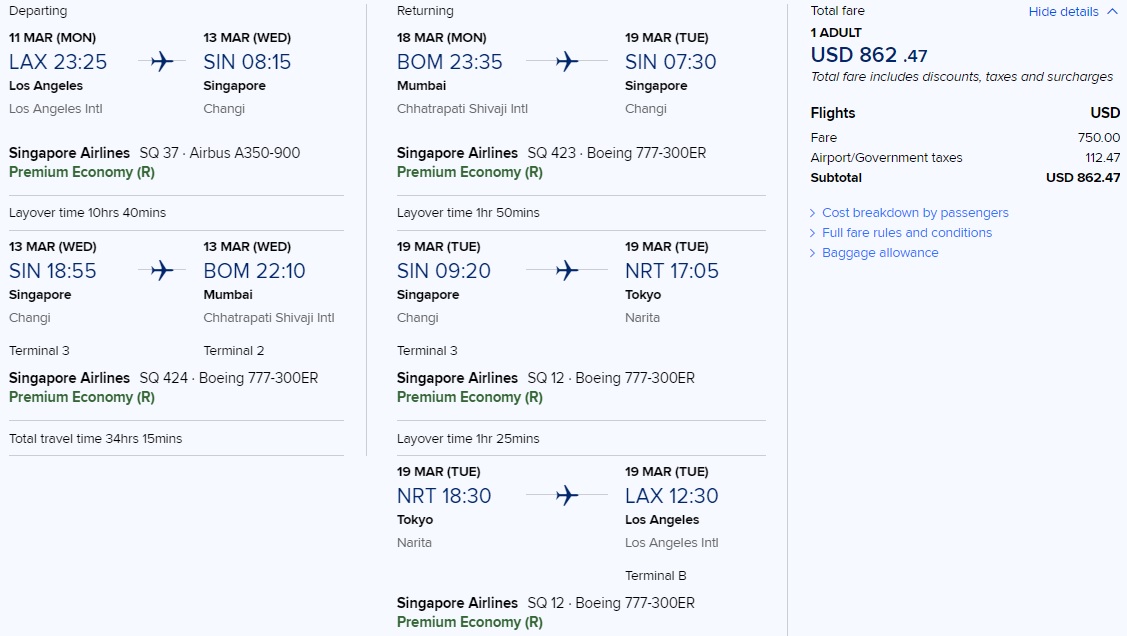
Task: Click the plane icon on SIN to NRT flight
Action: [x=567, y=271]
